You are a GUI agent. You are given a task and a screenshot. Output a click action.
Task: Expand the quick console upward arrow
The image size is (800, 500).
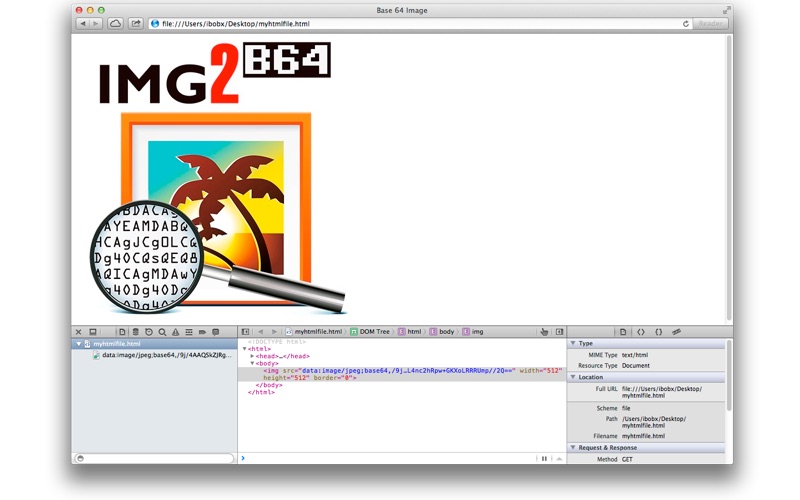pos(559,459)
